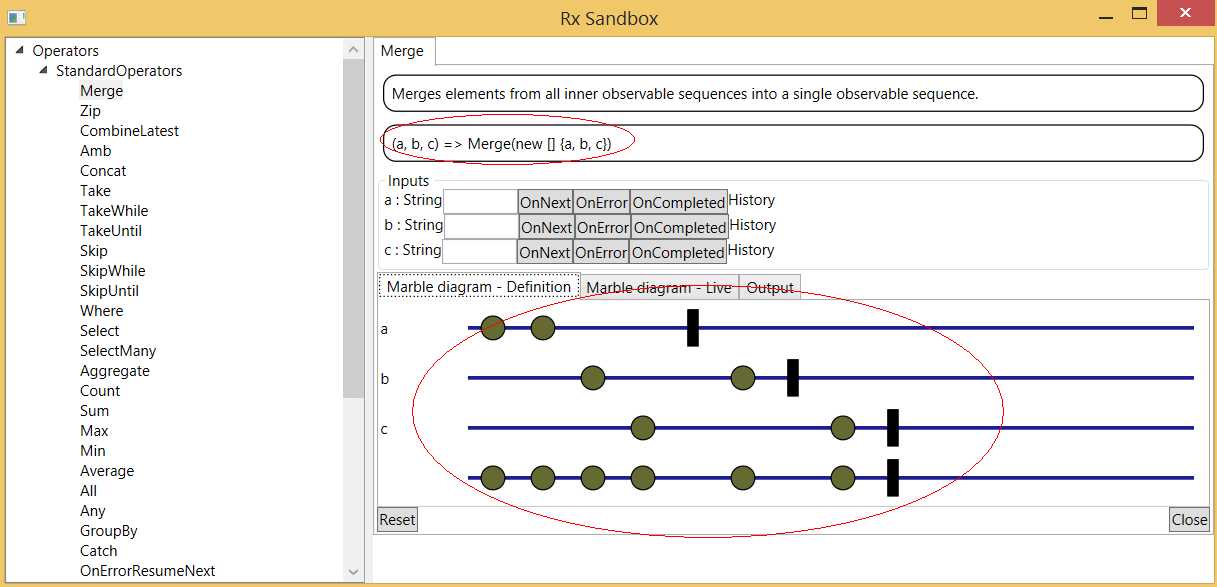The width and height of the screenshot is (1217, 587).
Task: Select the Amb operator
Action: pos(95,151)
